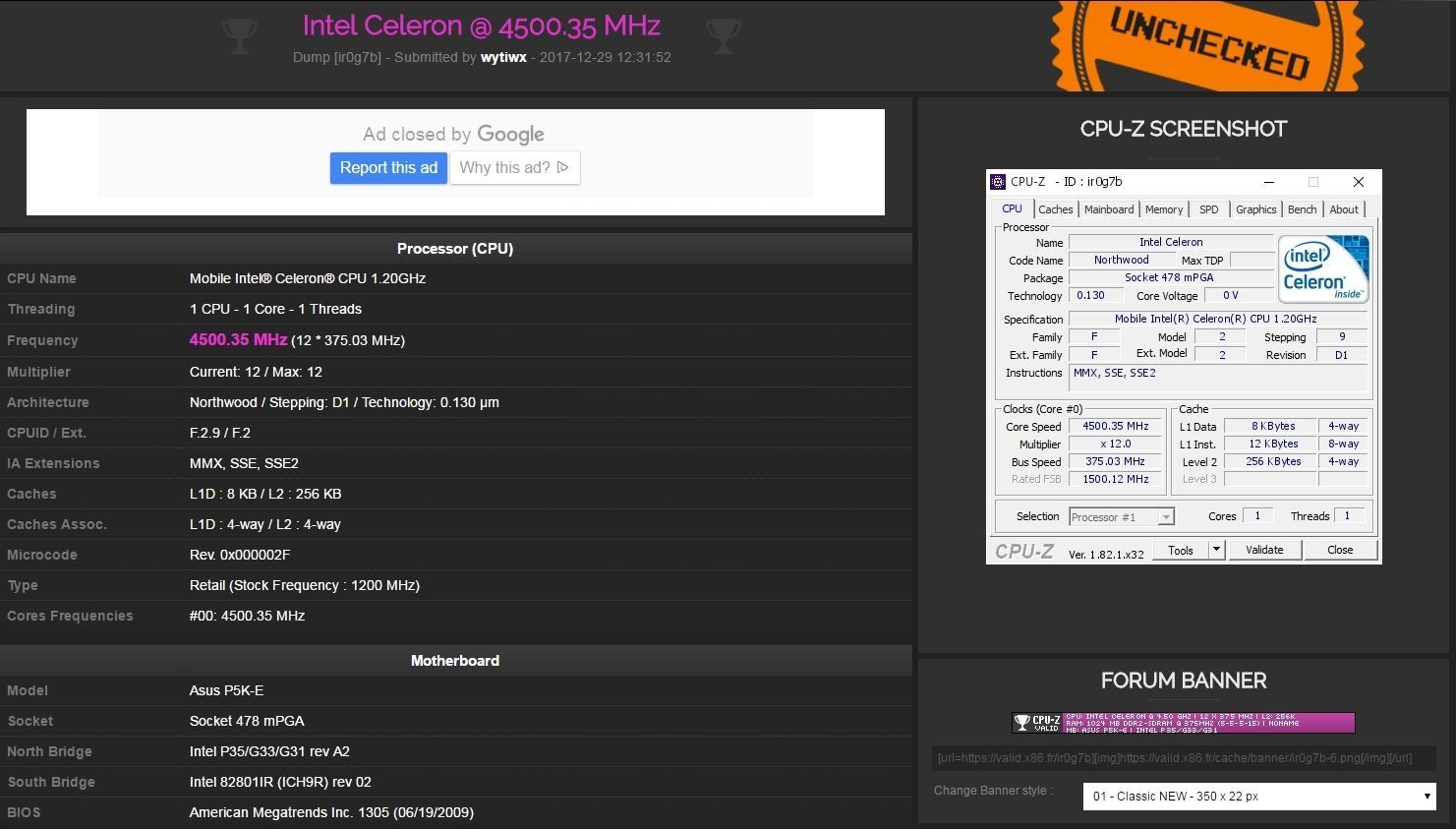Click the Revision value D1 in CPU-Z

click(x=1342, y=355)
